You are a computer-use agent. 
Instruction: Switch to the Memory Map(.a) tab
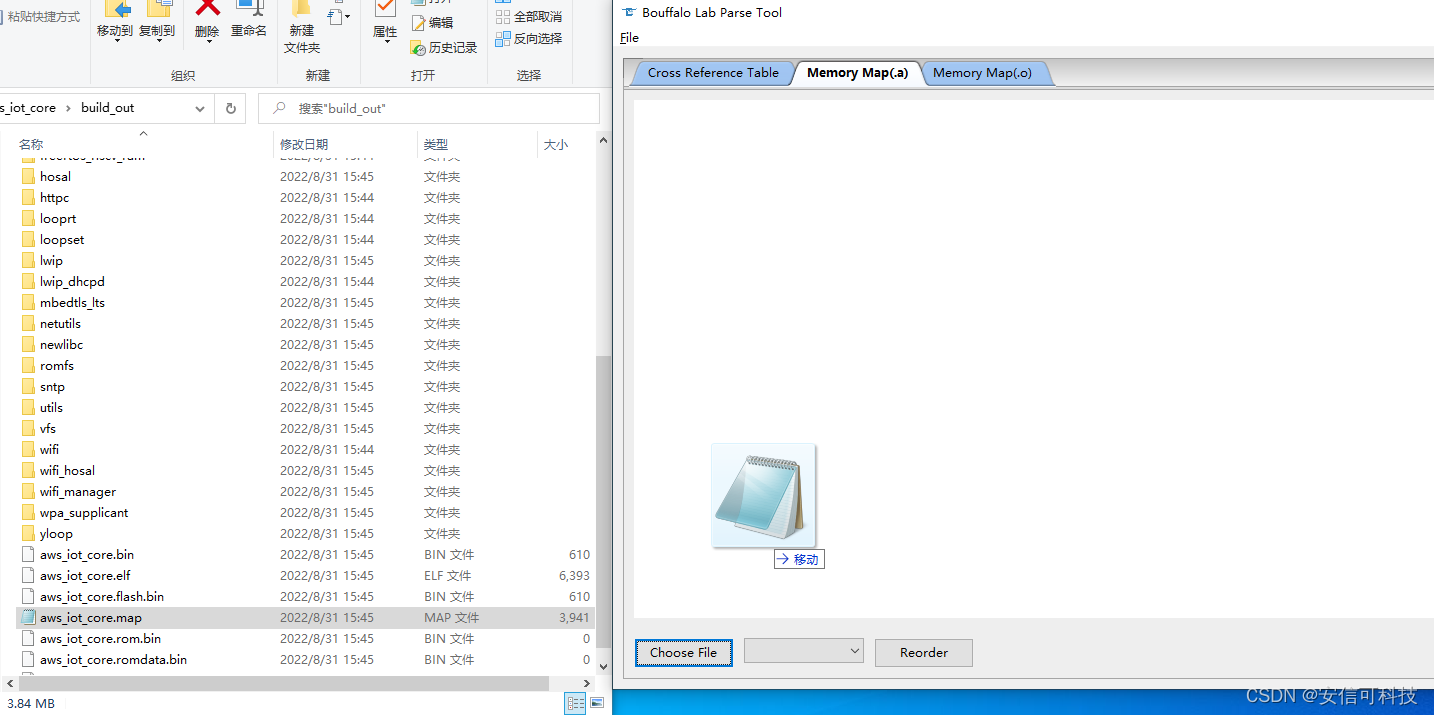coord(858,73)
